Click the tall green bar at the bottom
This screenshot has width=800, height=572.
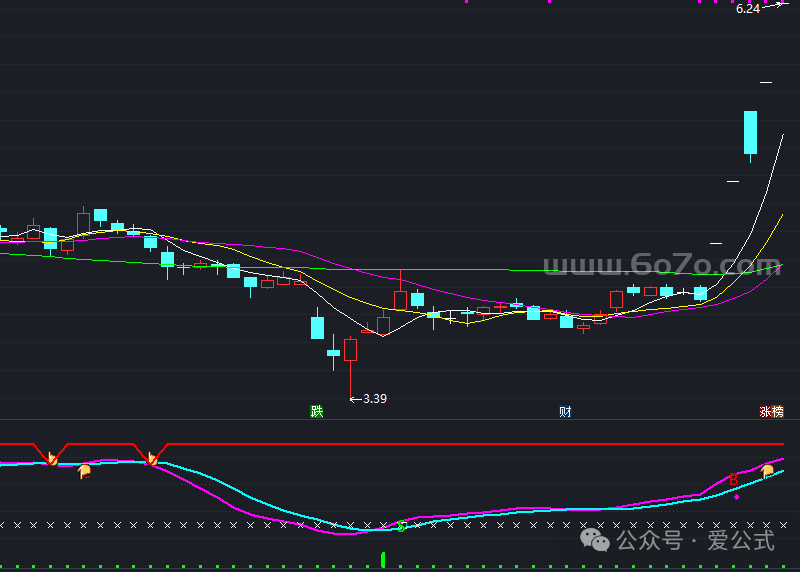[383, 559]
